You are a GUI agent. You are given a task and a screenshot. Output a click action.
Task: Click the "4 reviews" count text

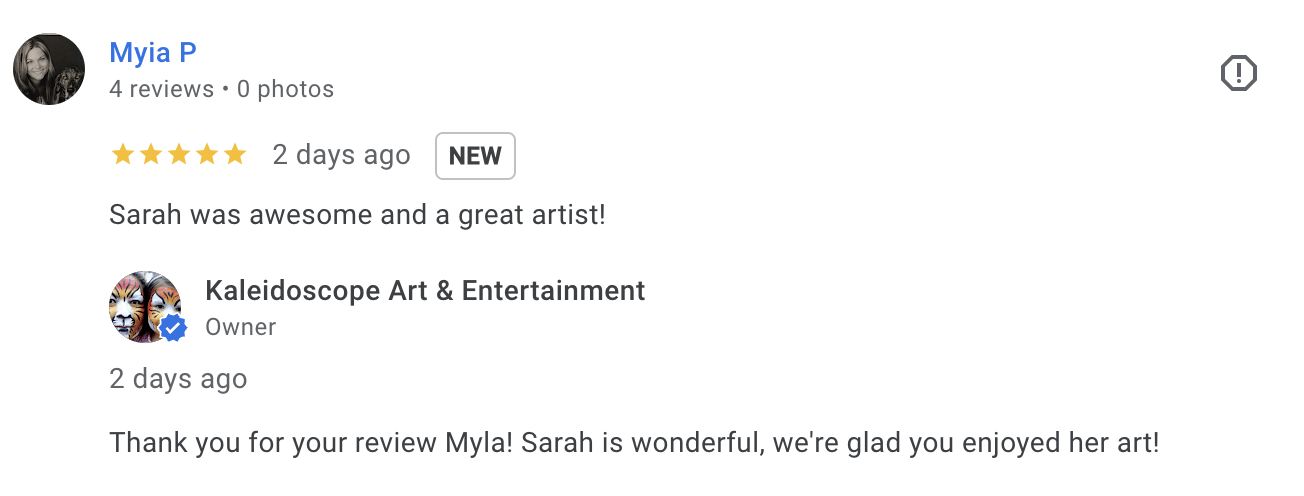[161, 89]
